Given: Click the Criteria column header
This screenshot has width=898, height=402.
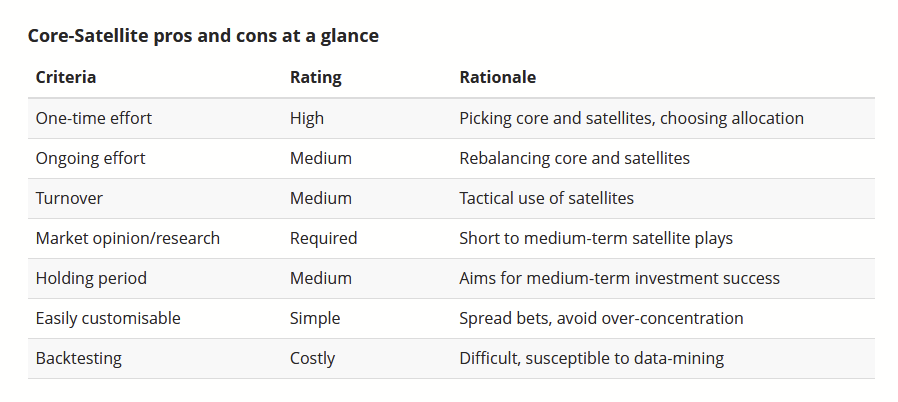Looking at the screenshot, I should click(65, 77).
